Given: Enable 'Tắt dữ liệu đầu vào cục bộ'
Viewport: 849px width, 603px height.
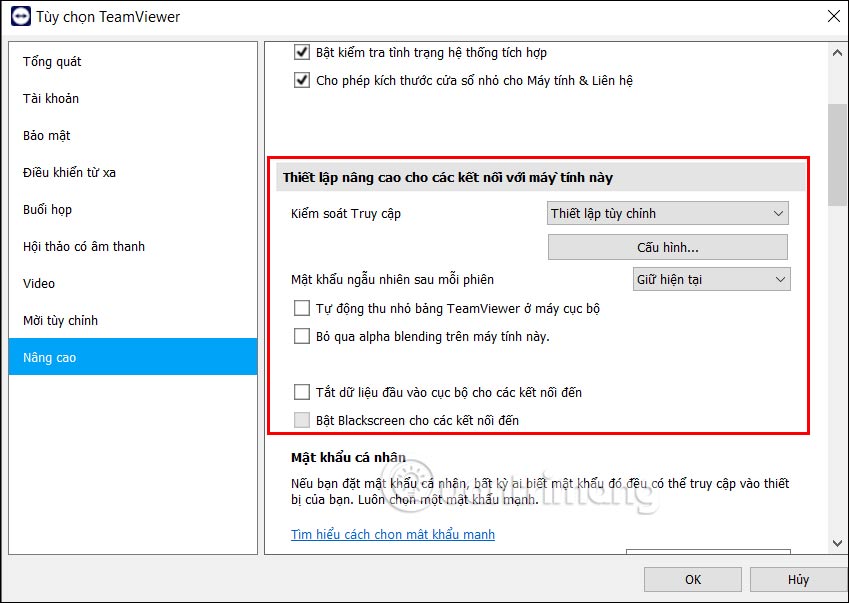Looking at the screenshot, I should pyautogui.click(x=302, y=391).
